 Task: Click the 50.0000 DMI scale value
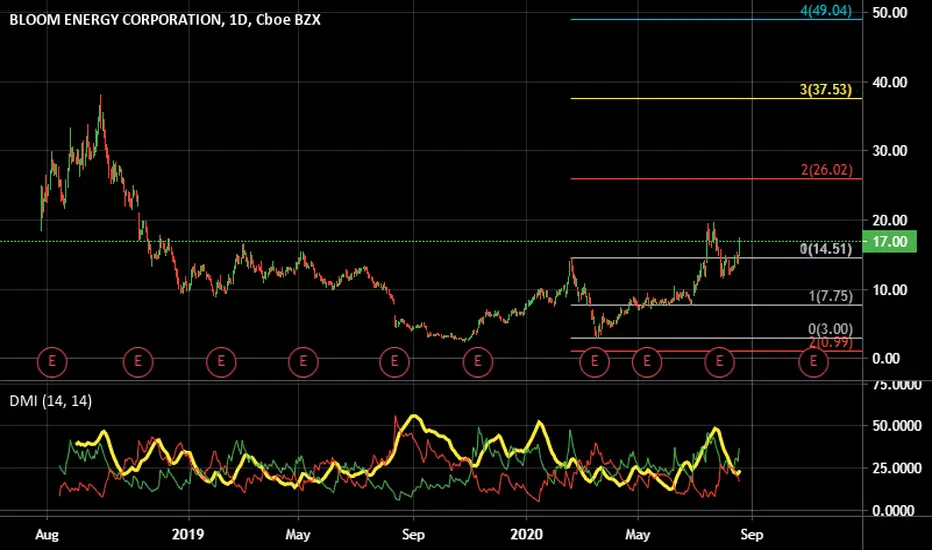(x=897, y=426)
